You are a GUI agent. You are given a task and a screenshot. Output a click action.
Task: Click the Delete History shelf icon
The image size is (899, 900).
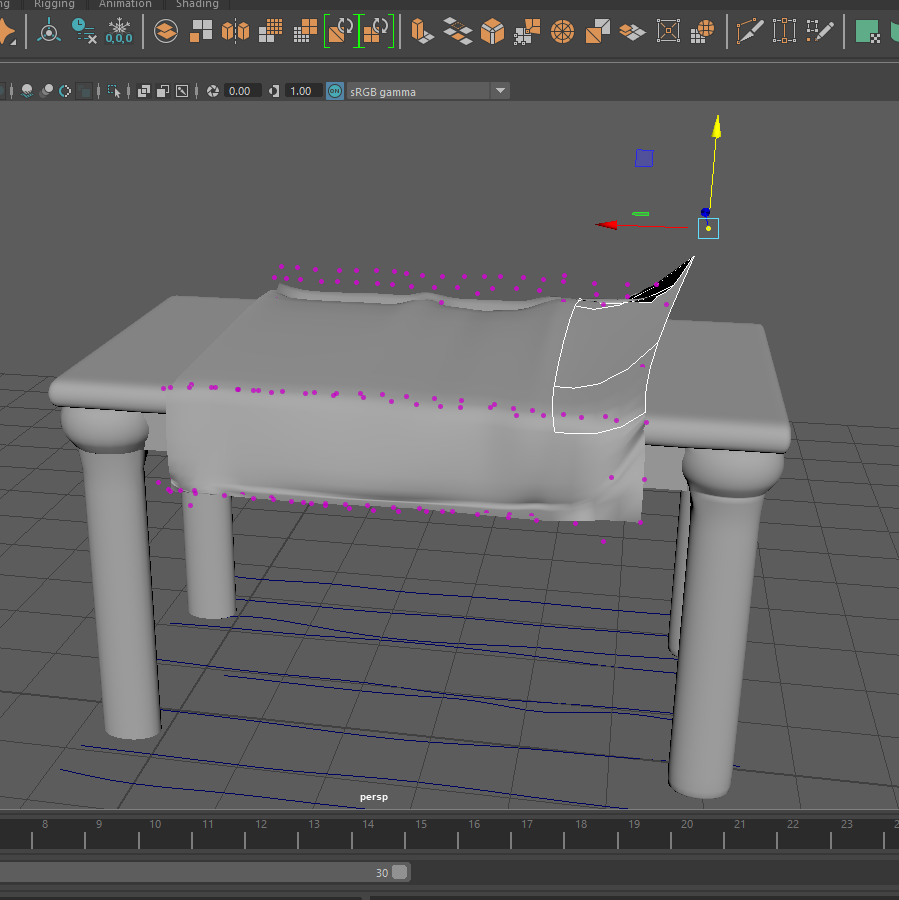pyautogui.click(x=84, y=31)
